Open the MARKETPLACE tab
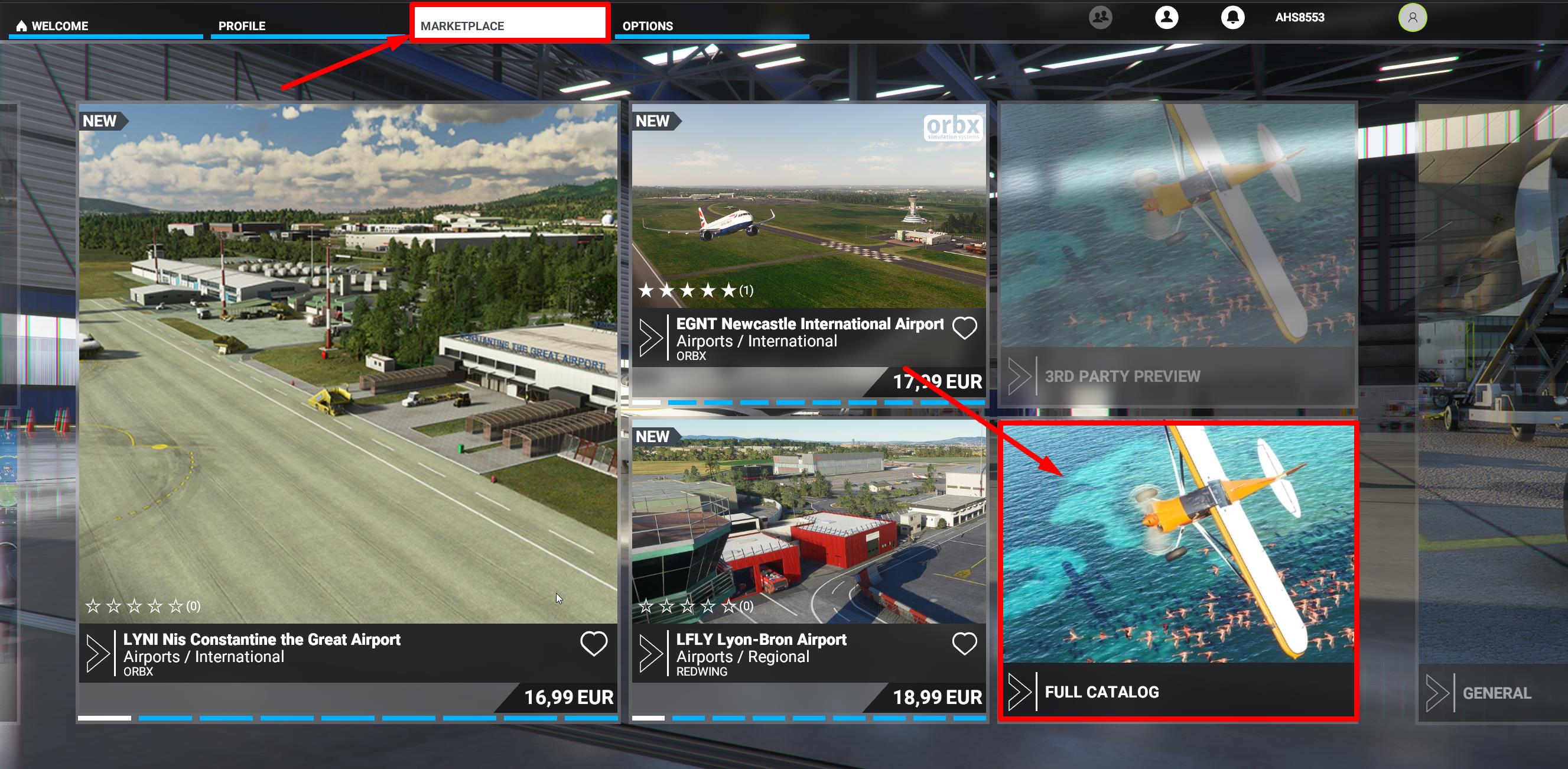 pyautogui.click(x=462, y=26)
